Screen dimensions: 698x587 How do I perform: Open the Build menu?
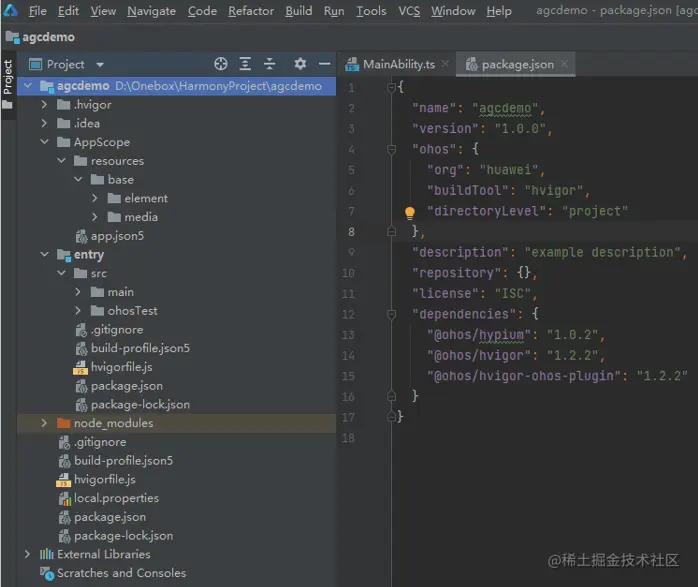pyautogui.click(x=299, y=11)
